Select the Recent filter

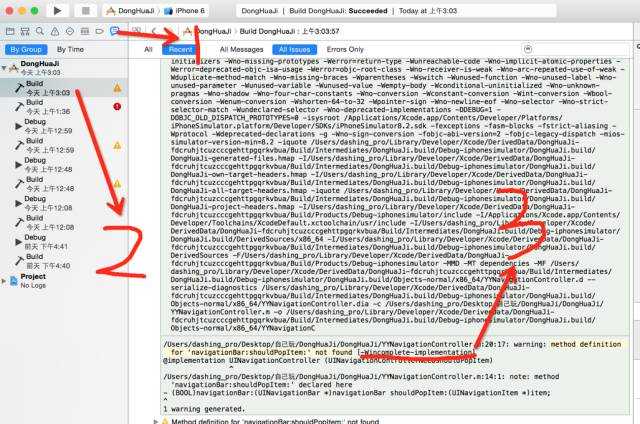(180, 49)
